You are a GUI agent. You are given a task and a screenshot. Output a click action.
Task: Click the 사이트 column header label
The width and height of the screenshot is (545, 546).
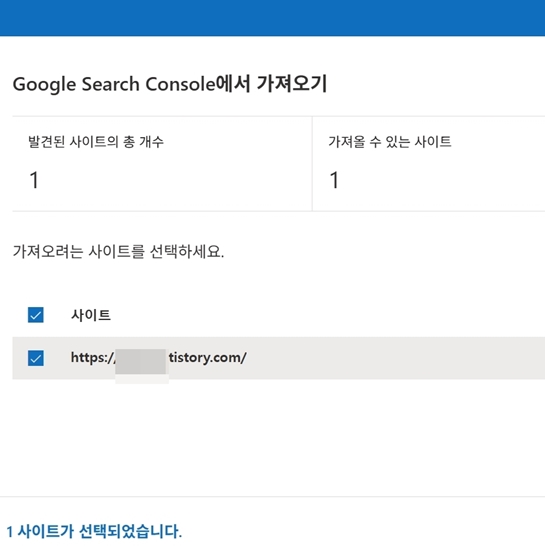pos(91,315)
